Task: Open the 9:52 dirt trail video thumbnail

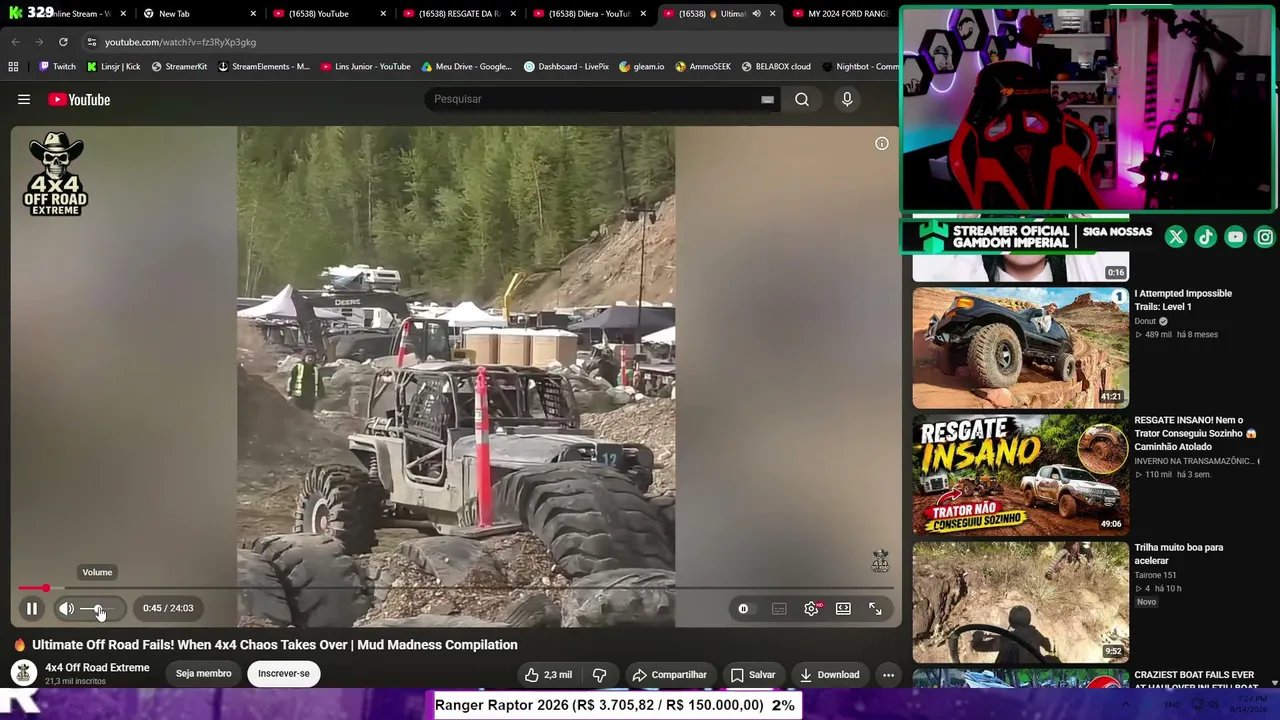Action: (x=1020, y=602)
